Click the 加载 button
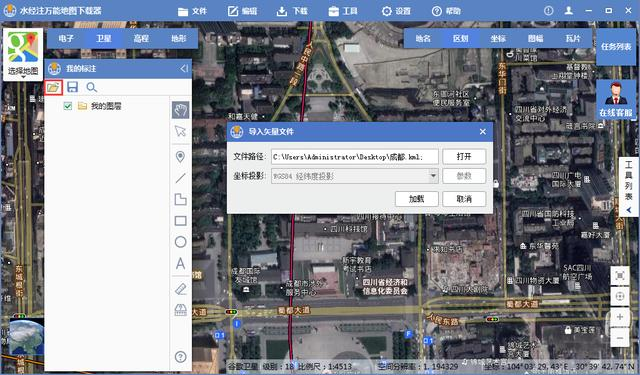Viewport: 640px width, 375px height. [x=417, y=199]
